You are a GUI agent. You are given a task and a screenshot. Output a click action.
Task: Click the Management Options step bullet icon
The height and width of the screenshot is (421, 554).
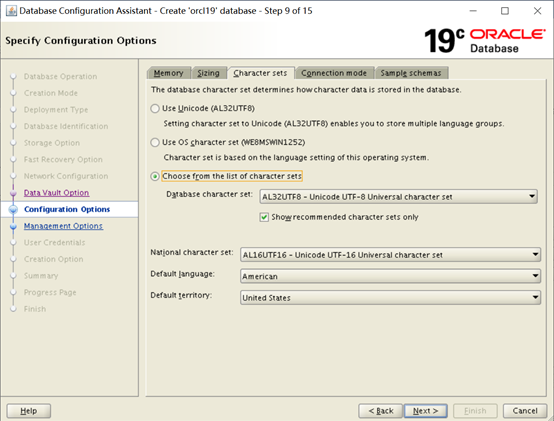click(x=13, y=226)
